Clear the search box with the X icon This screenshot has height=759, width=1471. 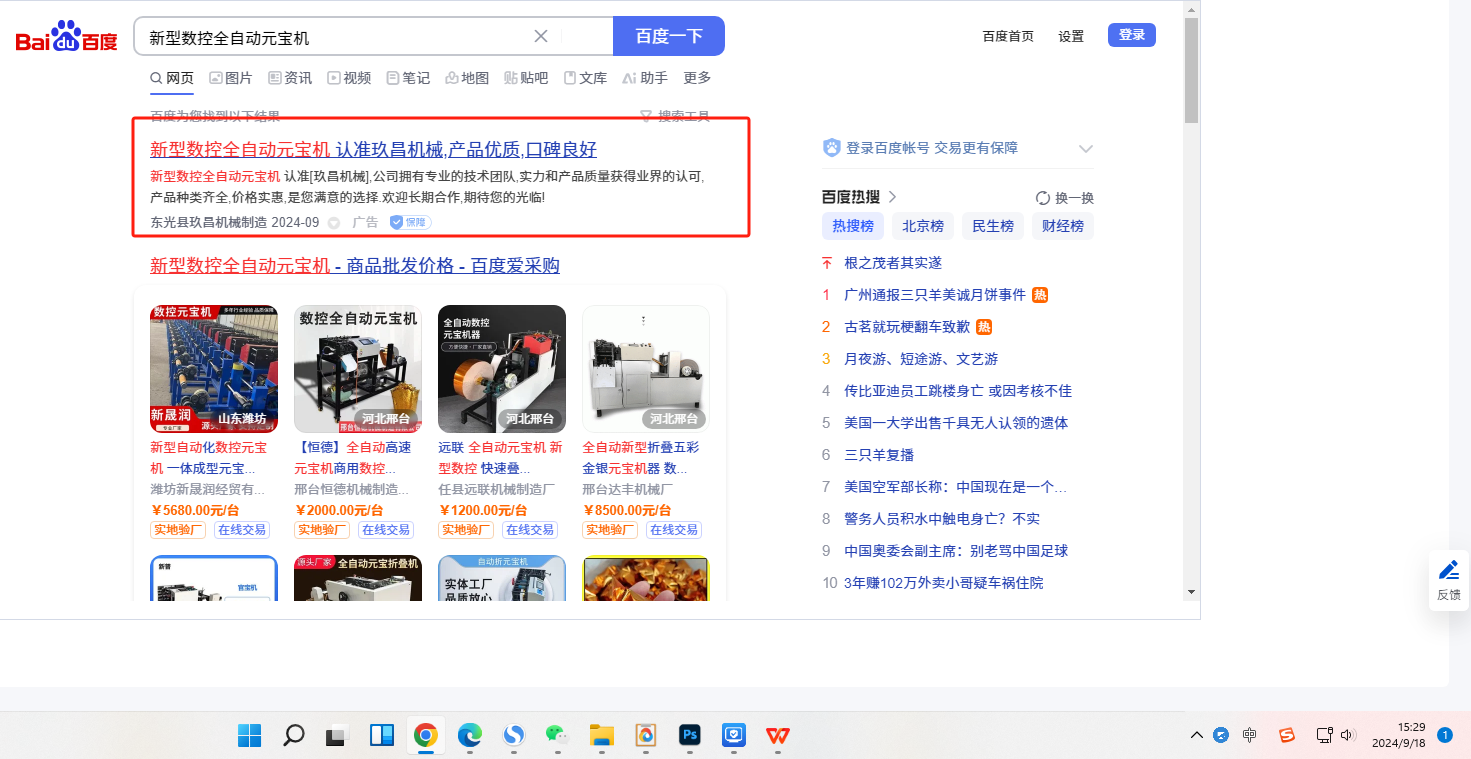click(x=541, y=36)
